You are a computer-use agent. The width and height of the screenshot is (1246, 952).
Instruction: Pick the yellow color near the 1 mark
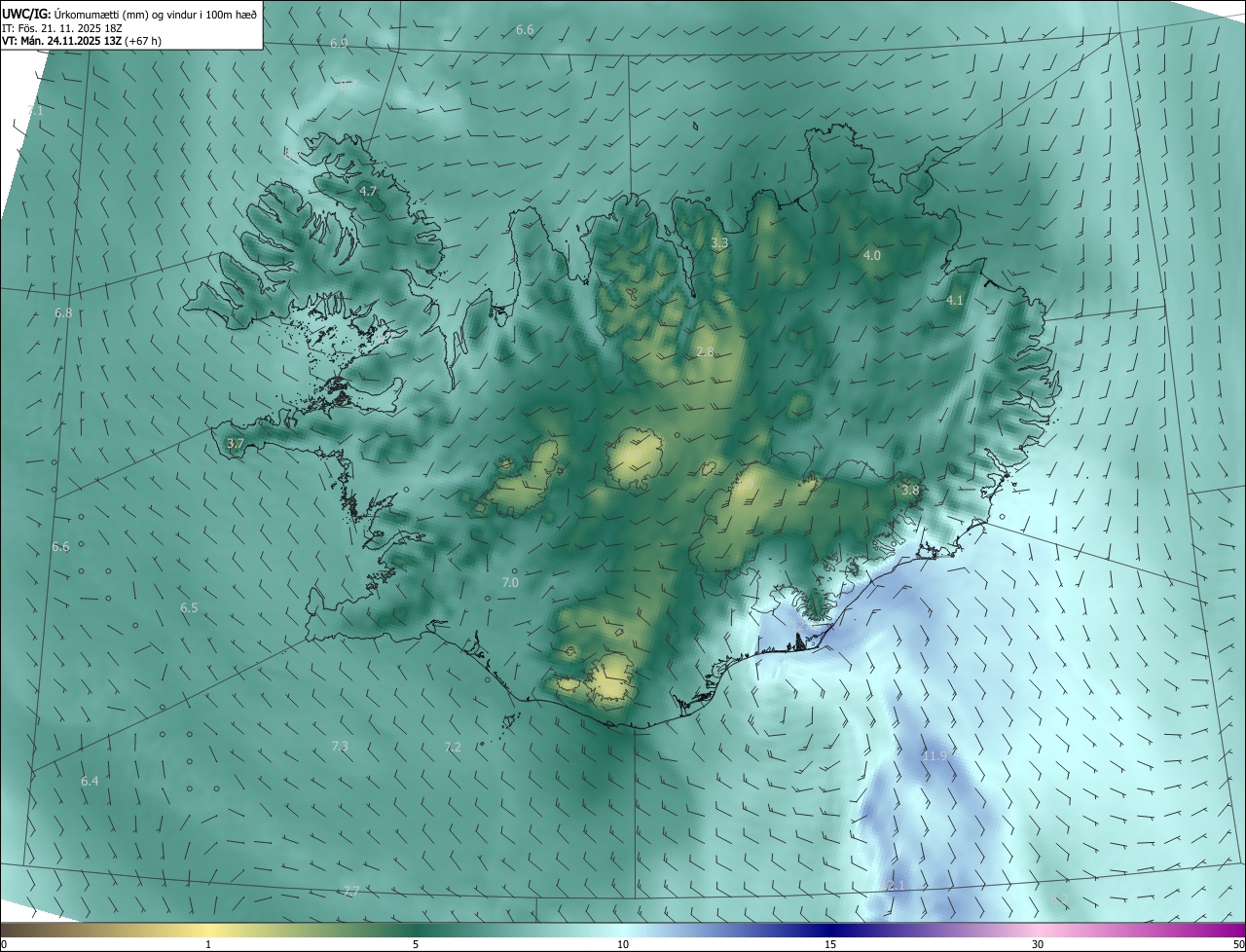[208, 930]
